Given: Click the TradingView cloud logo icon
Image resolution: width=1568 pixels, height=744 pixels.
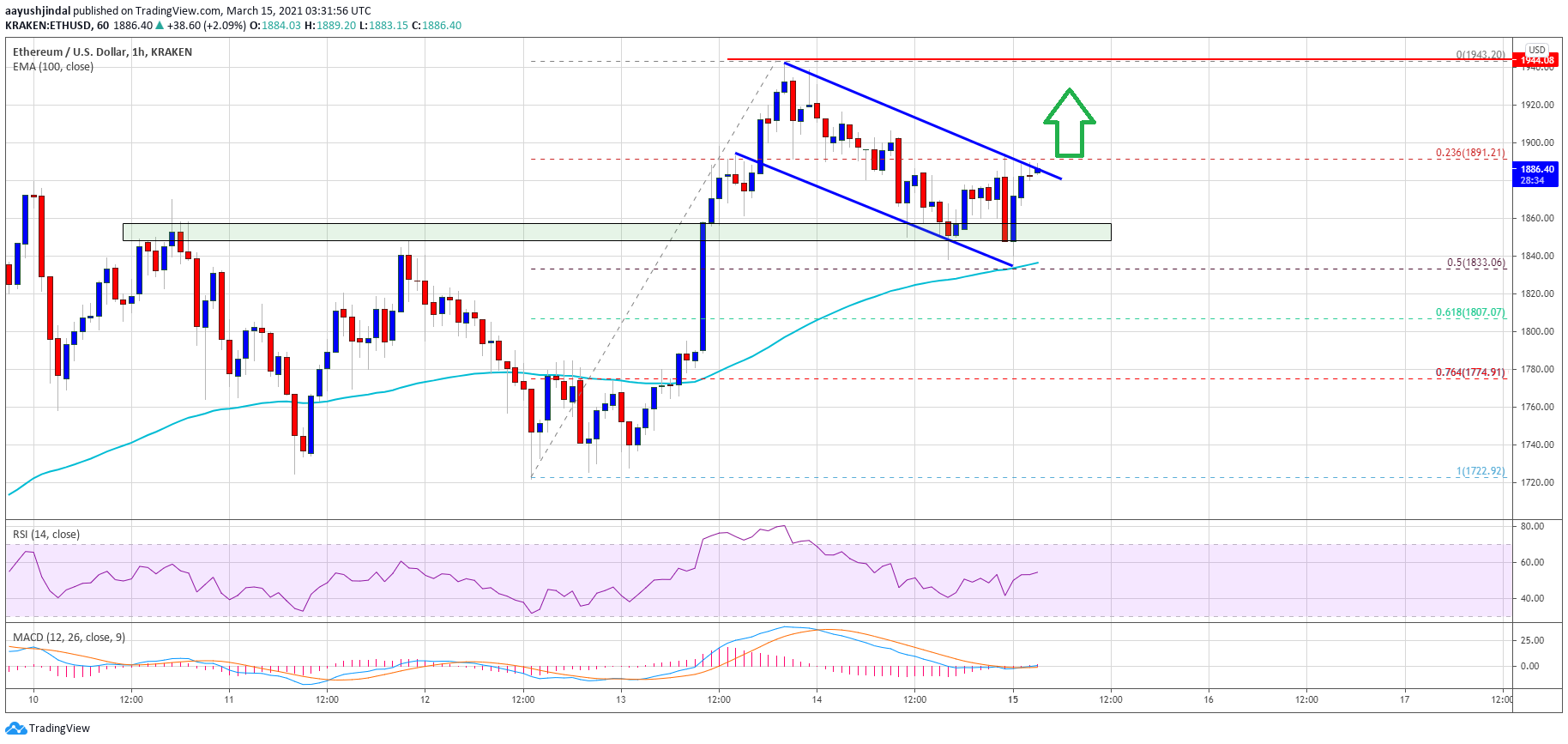Looking at the screenshot, I should (15, 729).
